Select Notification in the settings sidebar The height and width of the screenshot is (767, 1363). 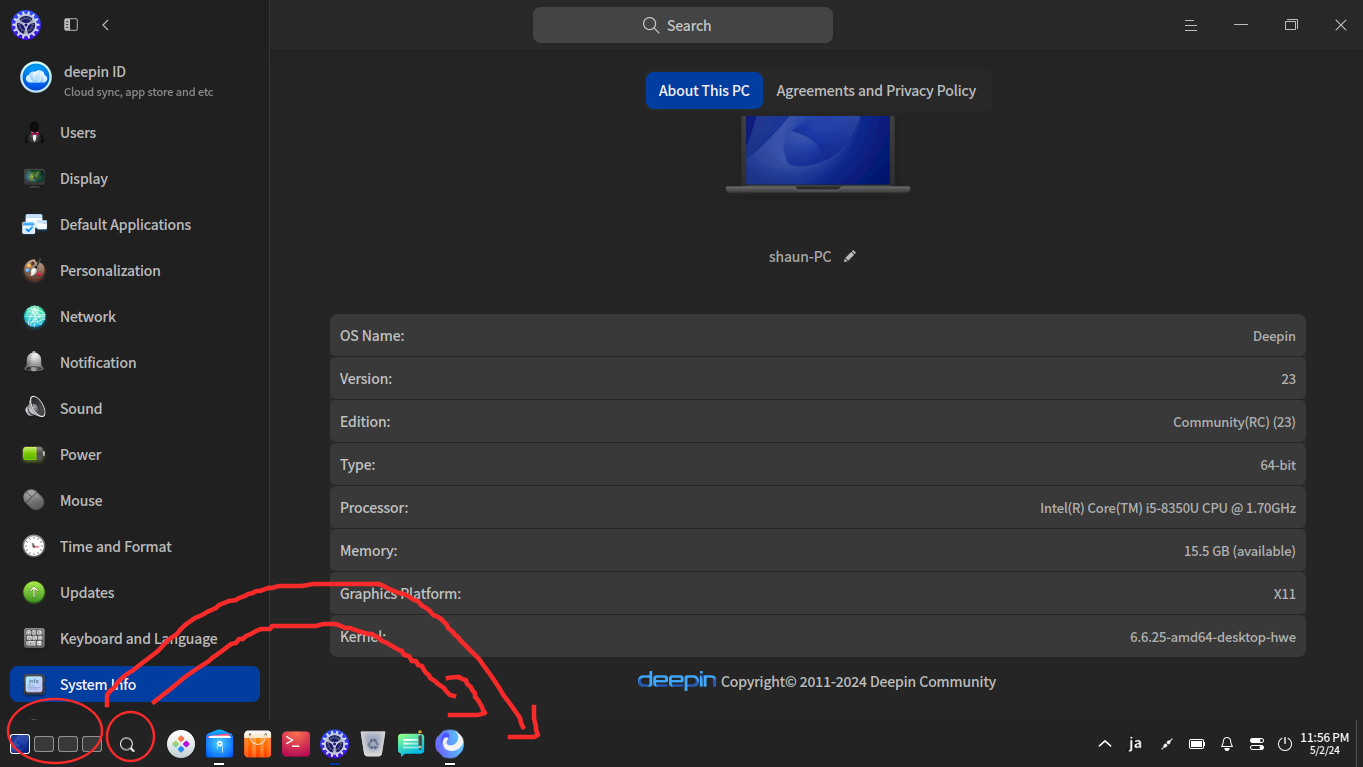tap(135, 363)
